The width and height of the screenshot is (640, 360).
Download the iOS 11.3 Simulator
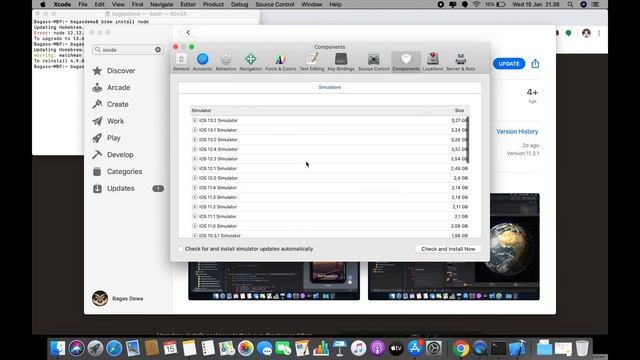coord(195,197)
